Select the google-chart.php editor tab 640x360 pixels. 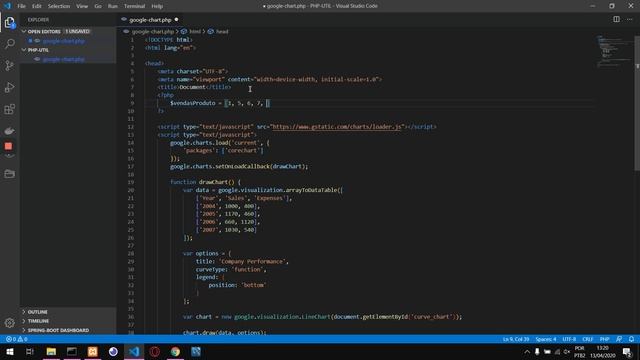tap(150, 20)
